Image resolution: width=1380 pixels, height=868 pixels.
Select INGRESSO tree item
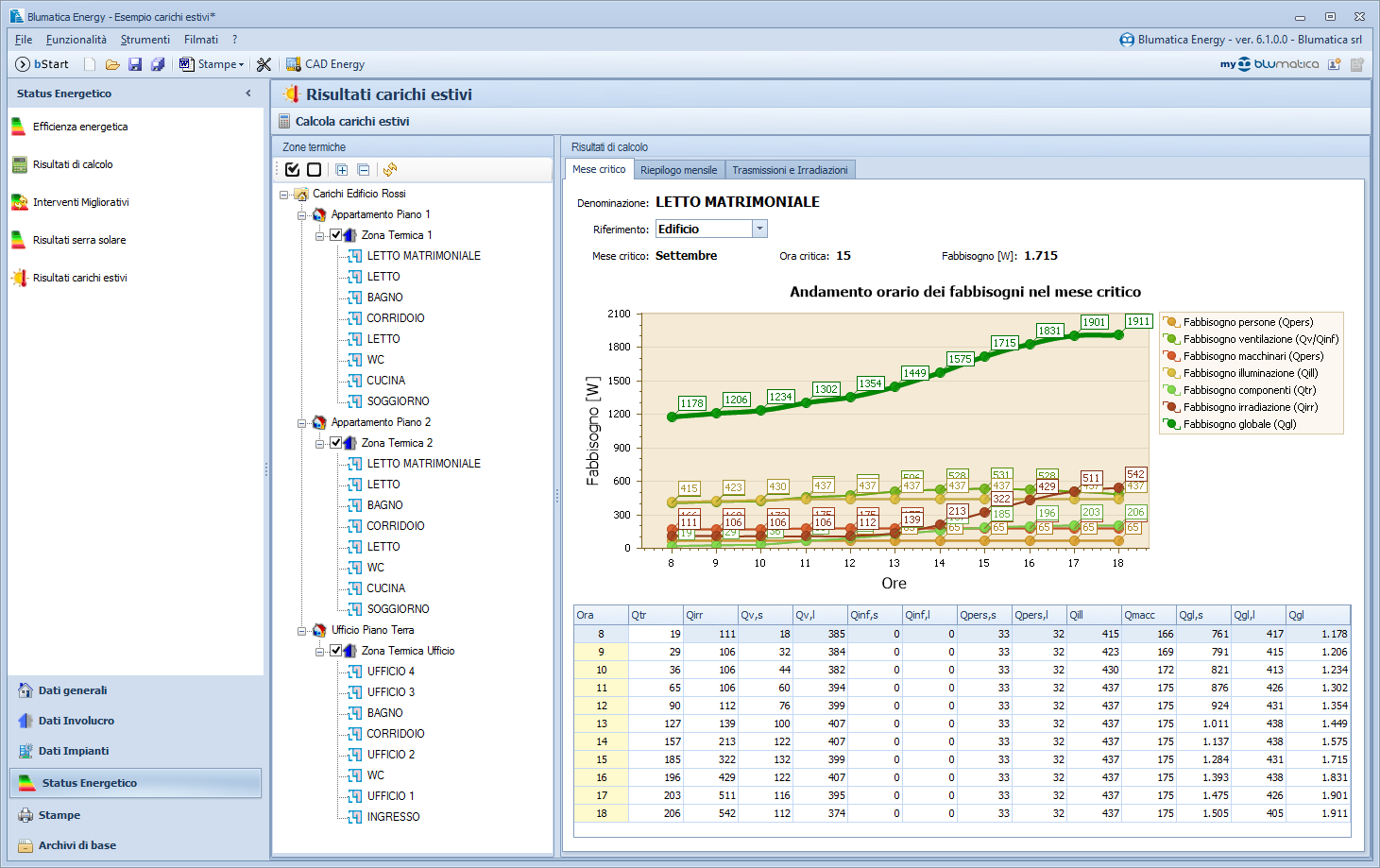click(x=393, y=817)
